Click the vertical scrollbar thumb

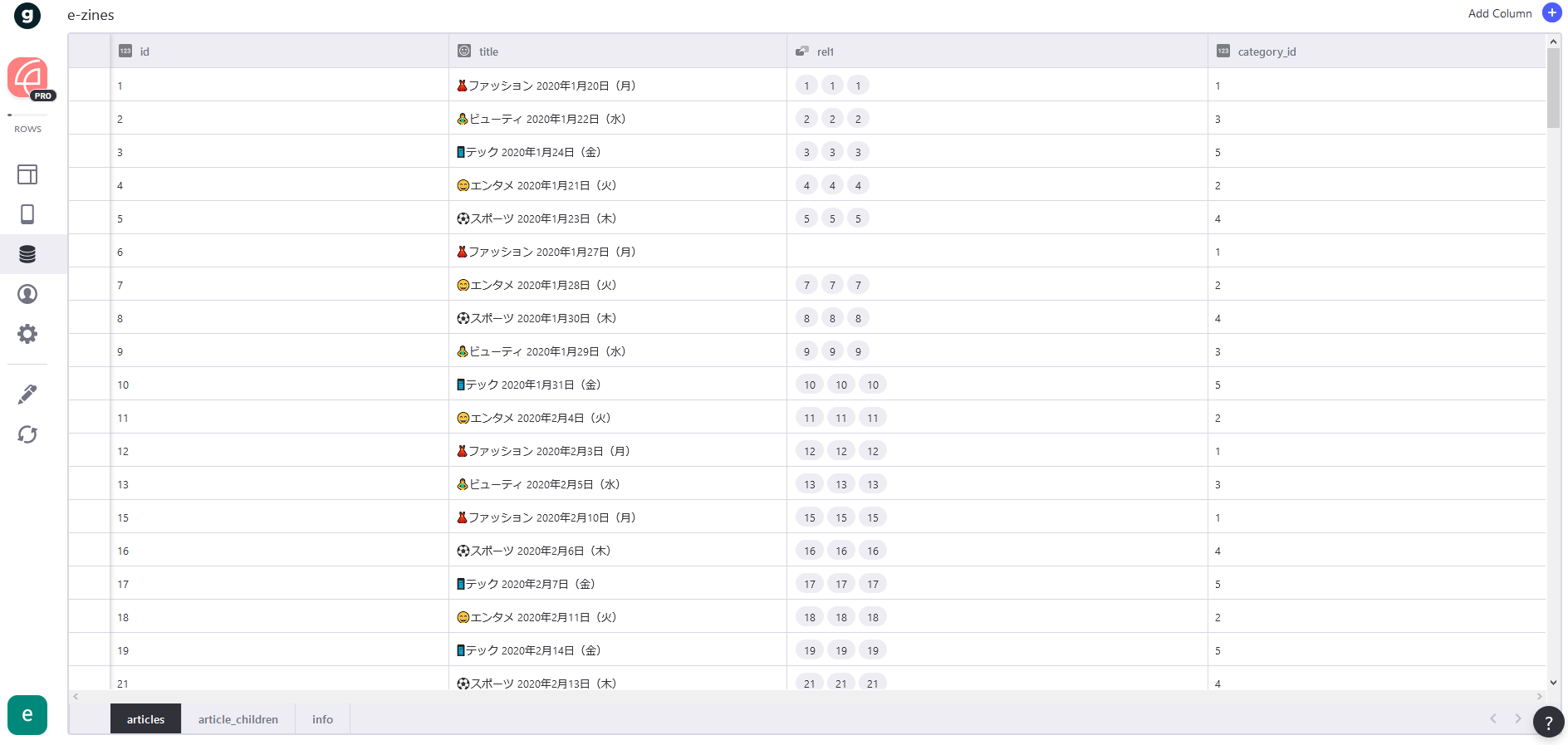(1554, 89)
